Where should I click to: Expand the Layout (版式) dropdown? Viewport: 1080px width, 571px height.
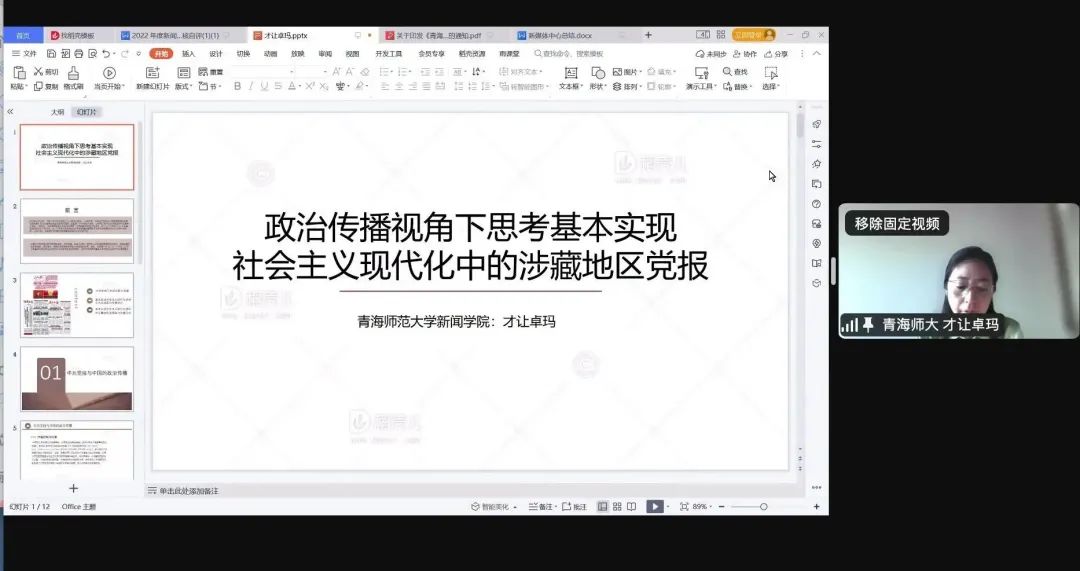(x=184, y=87)
